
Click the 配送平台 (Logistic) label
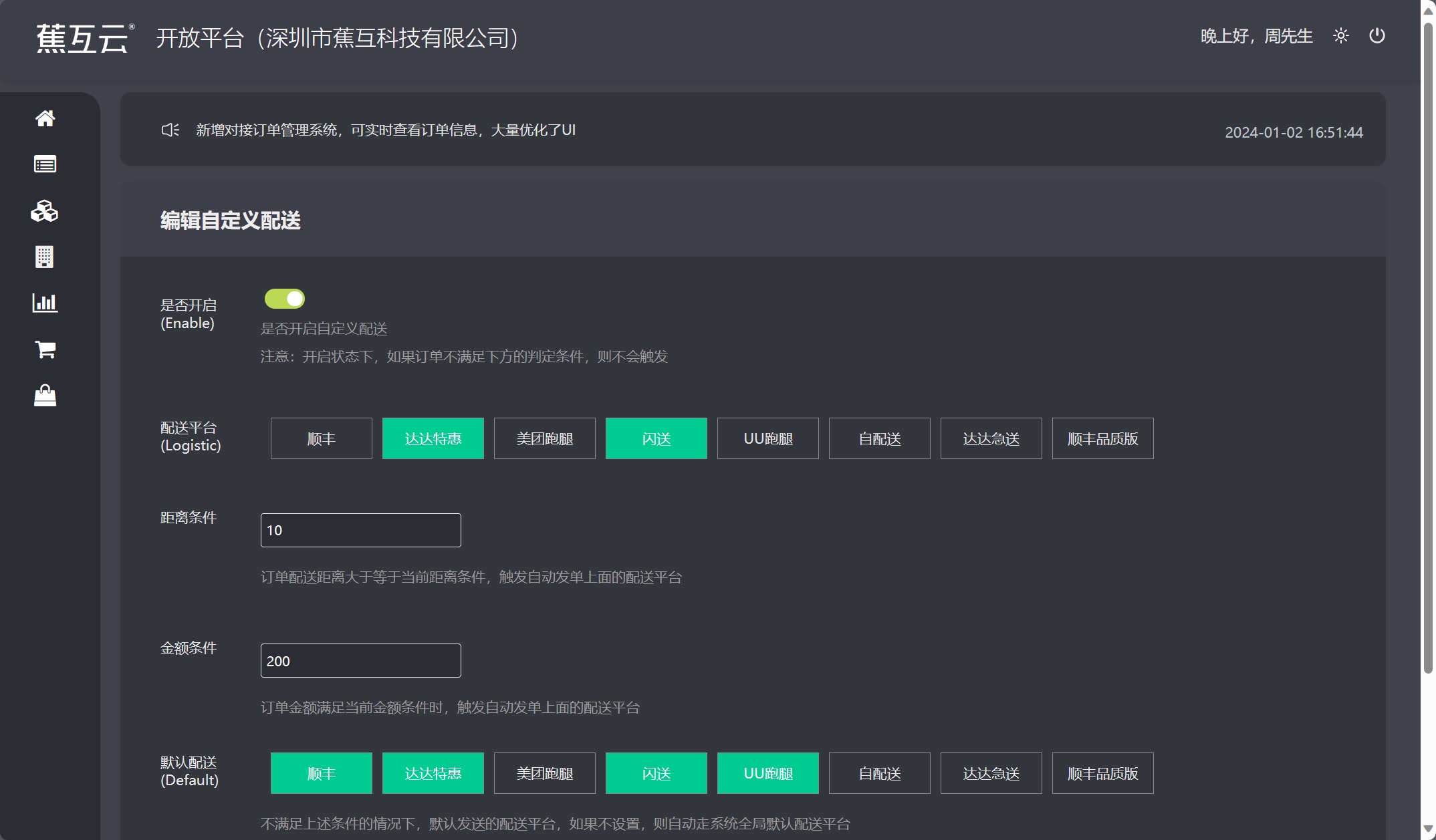click(191, 436)
